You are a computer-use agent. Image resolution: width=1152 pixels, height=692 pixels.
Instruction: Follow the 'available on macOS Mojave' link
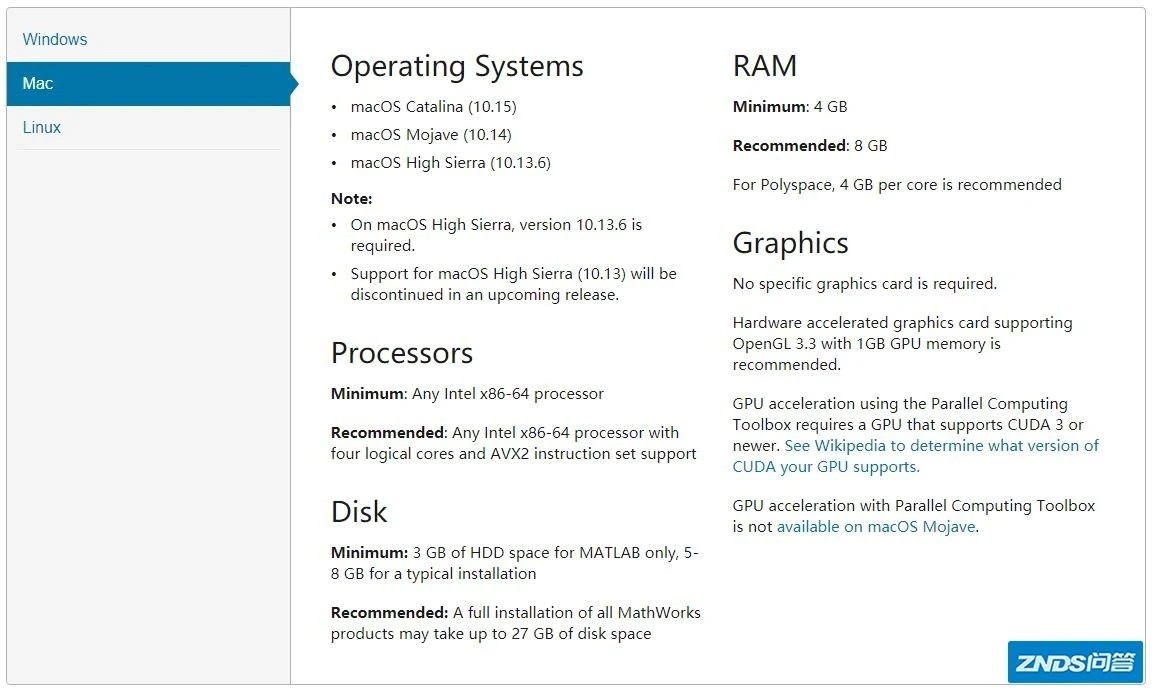876,527
